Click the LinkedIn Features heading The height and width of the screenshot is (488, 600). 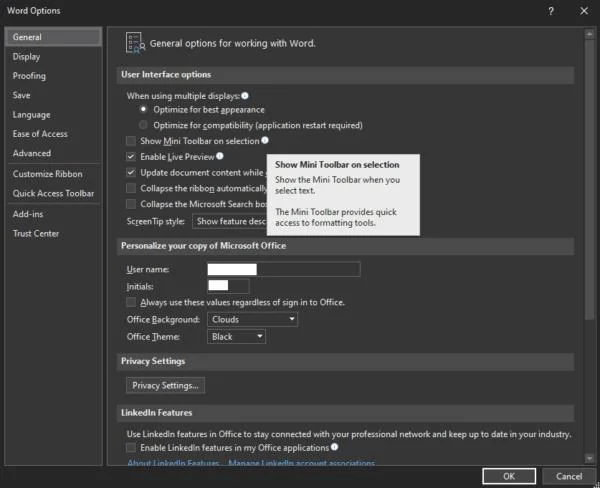[x=157, y=413]
